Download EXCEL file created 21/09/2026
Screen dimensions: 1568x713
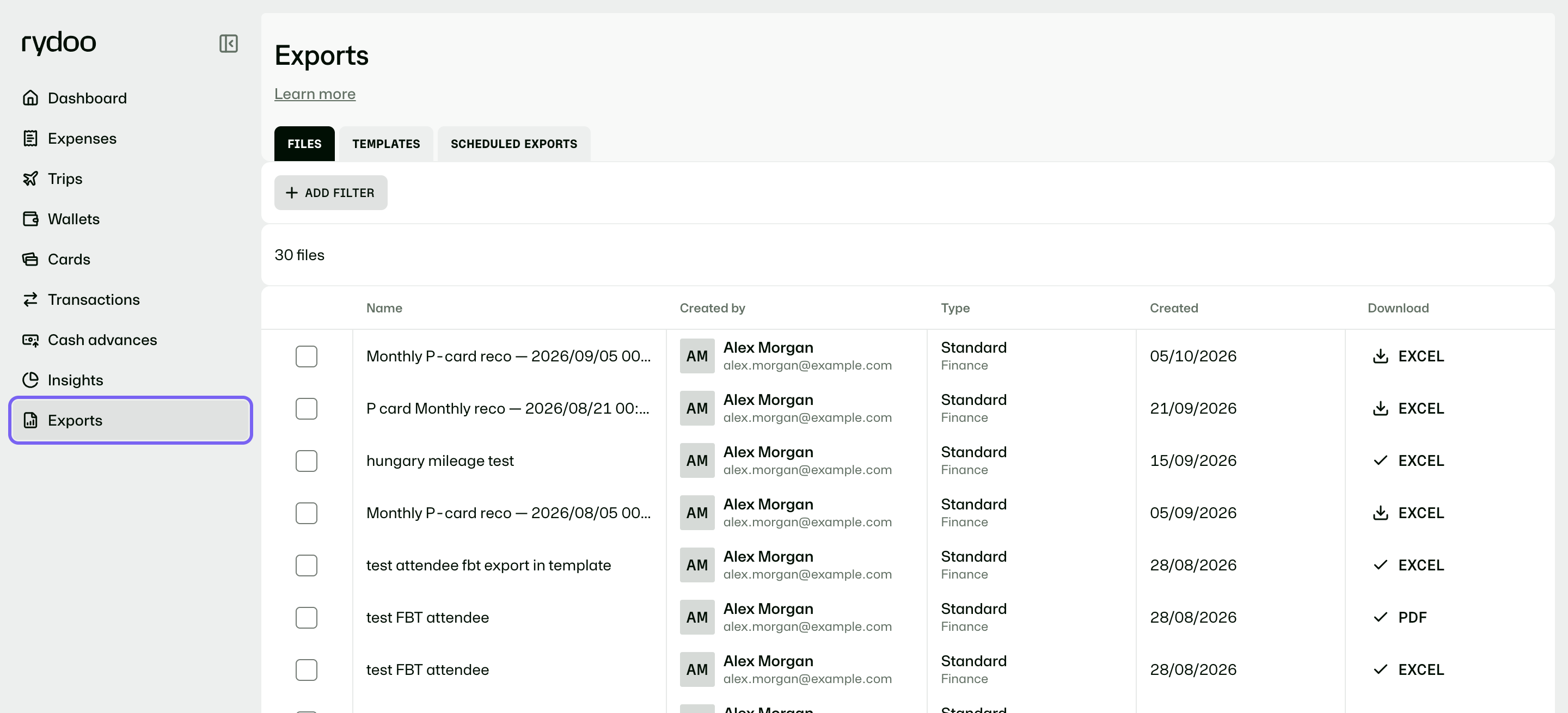coord(1408,408)
